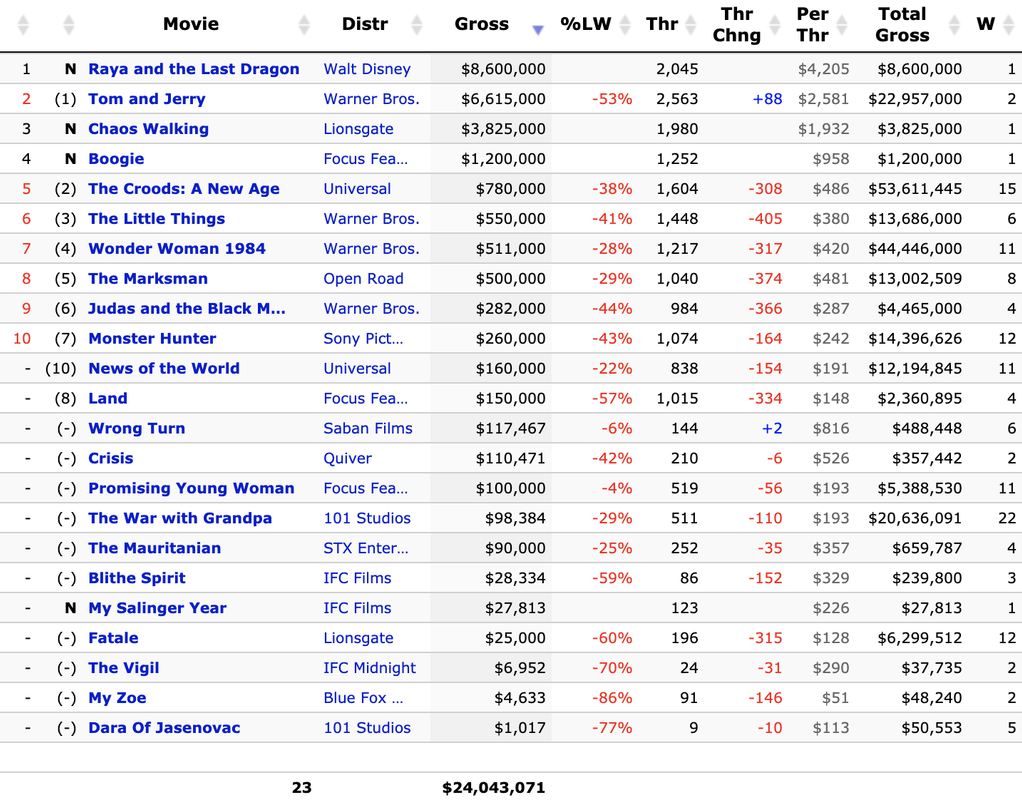Open the Quiver distributor link
This screenshot has height=800, width=1022.
(x=347, y=459)
